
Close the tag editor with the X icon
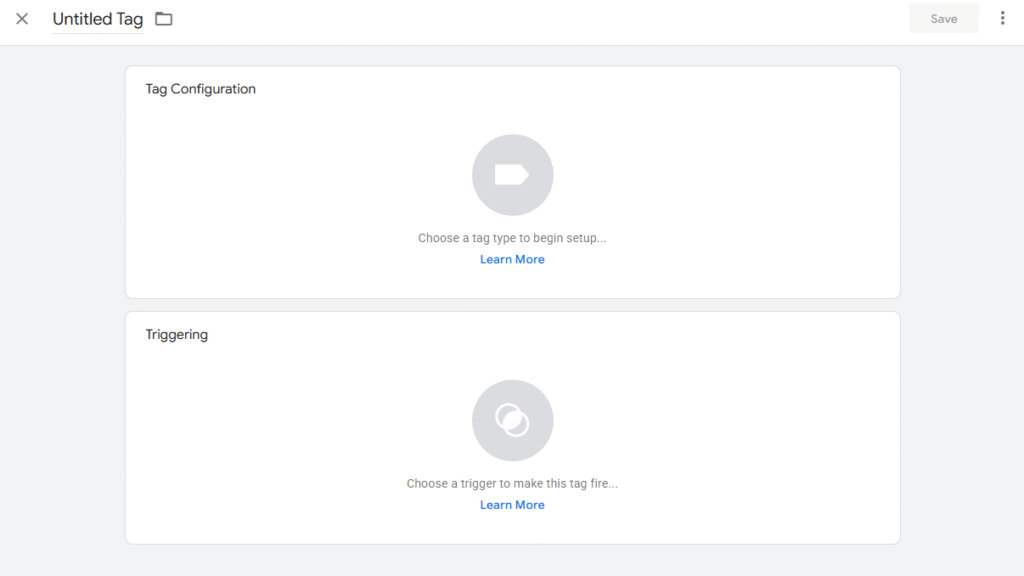[22, 19]
